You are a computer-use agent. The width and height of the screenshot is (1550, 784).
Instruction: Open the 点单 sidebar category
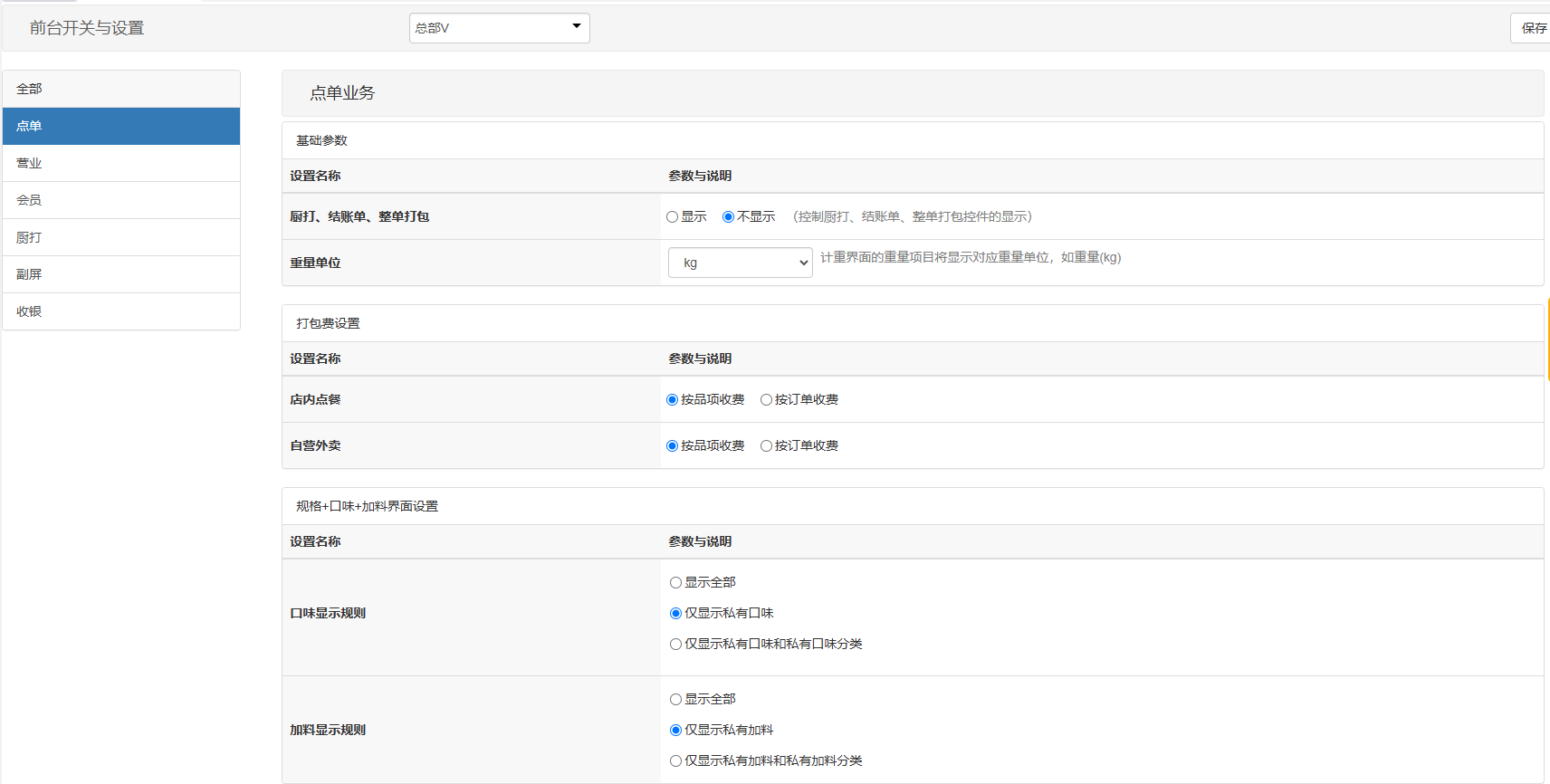121,126
